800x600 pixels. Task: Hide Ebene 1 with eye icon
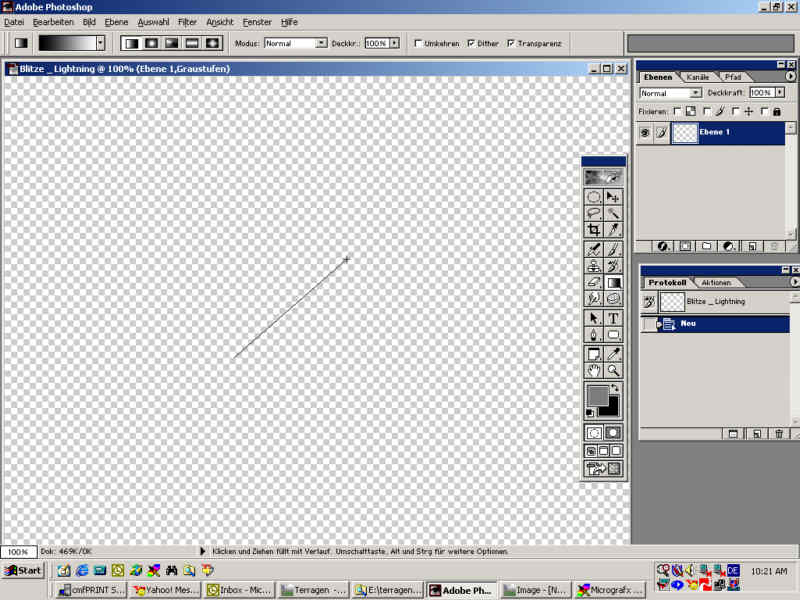click(x=645, y=133)
